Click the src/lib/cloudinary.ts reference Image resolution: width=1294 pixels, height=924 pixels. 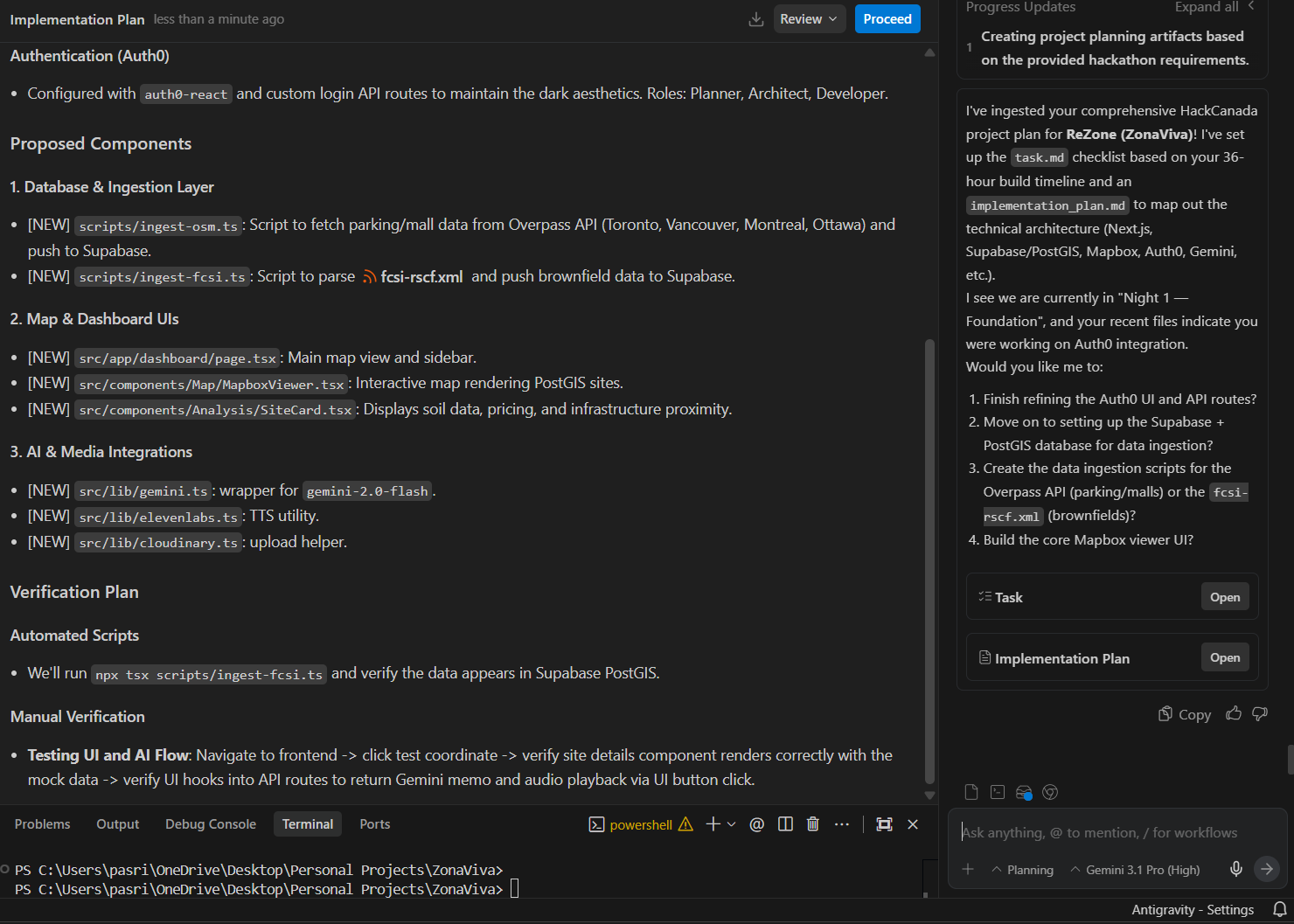(x=158, y=542)
